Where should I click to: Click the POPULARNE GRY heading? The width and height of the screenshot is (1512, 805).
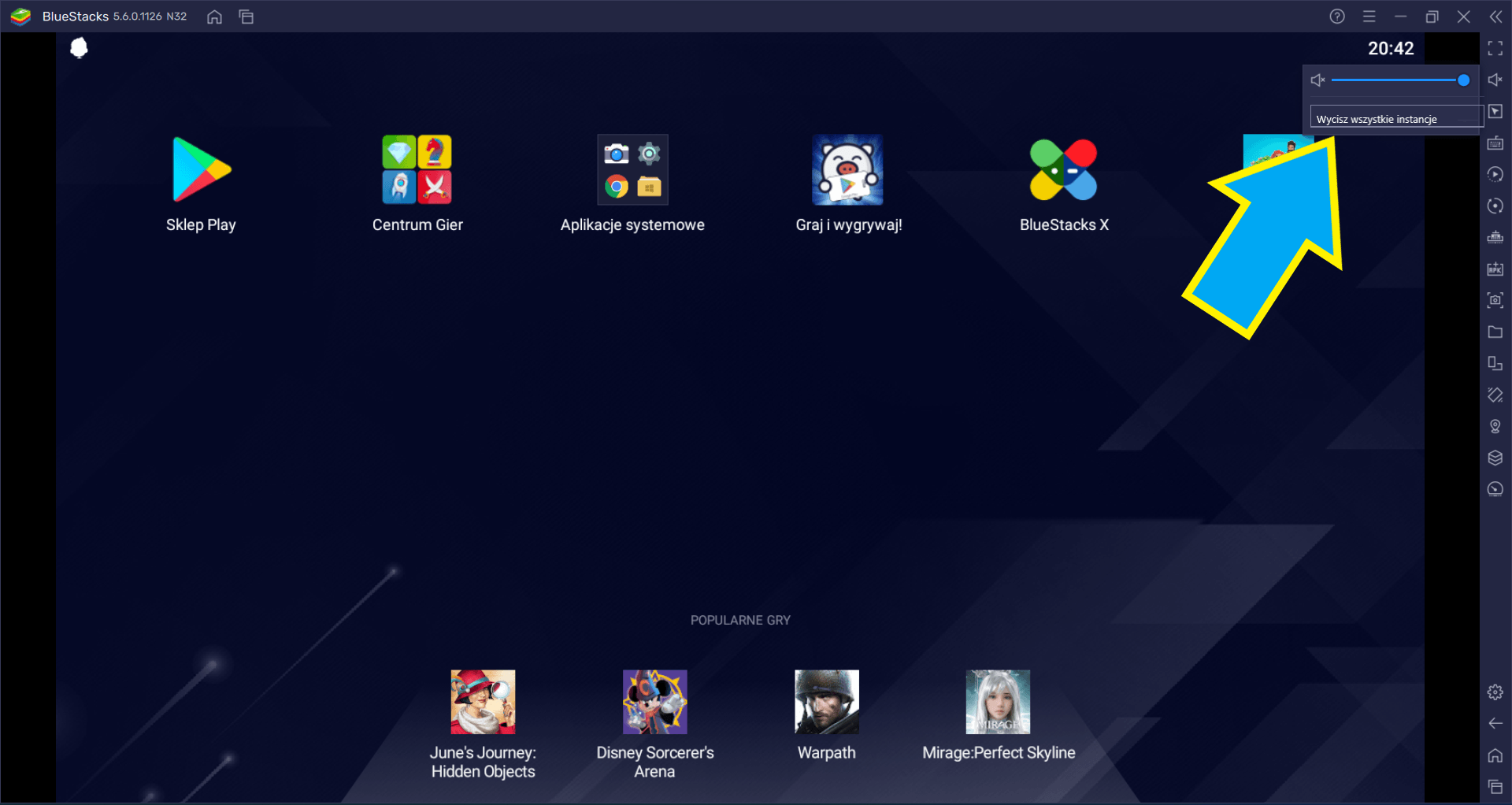[740, 621]
